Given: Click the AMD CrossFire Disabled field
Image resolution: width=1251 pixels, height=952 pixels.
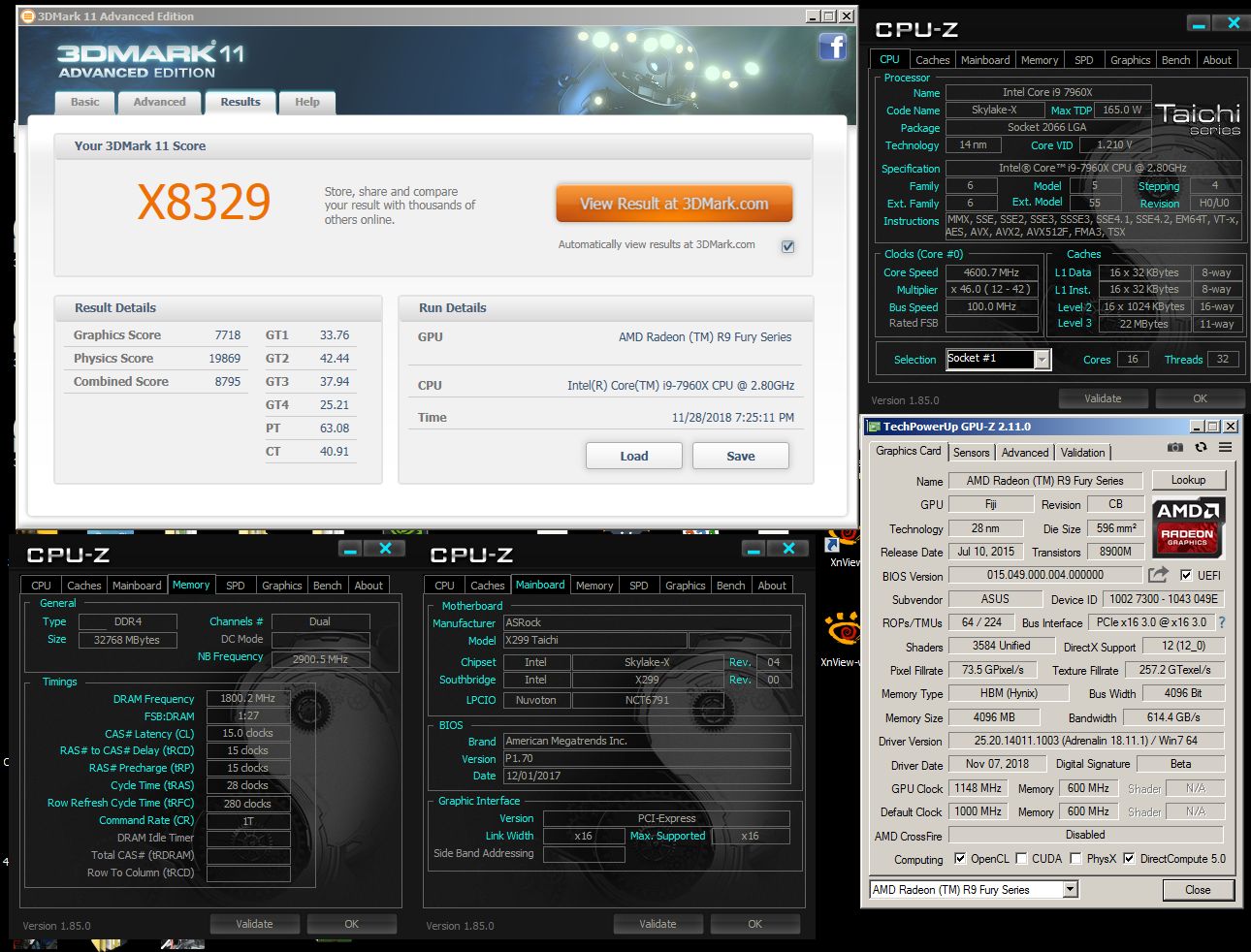Looking at the screenshot, I should 1085,835.
